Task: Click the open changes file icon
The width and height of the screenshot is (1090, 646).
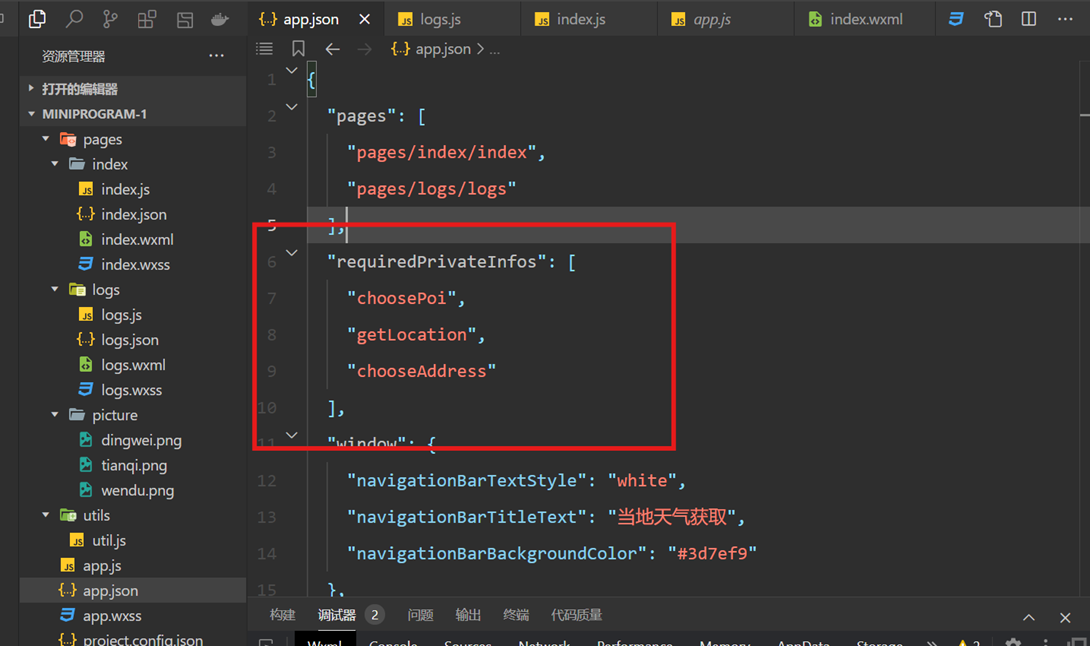Action: (993, 19)
